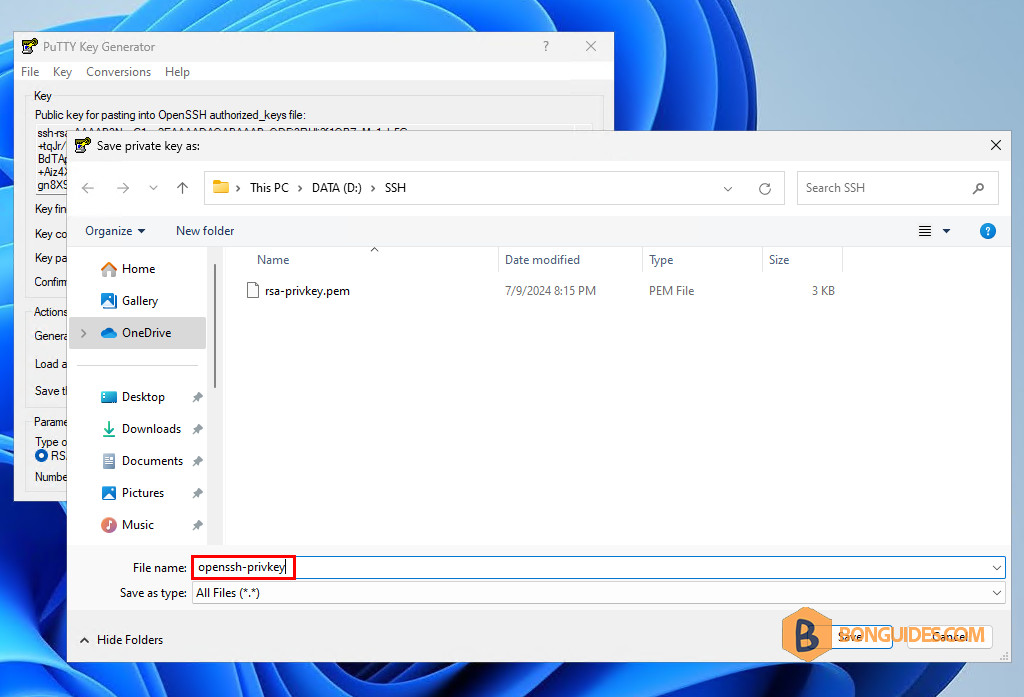
Task: Sort files by Type column
Action: tap(661, 260)
